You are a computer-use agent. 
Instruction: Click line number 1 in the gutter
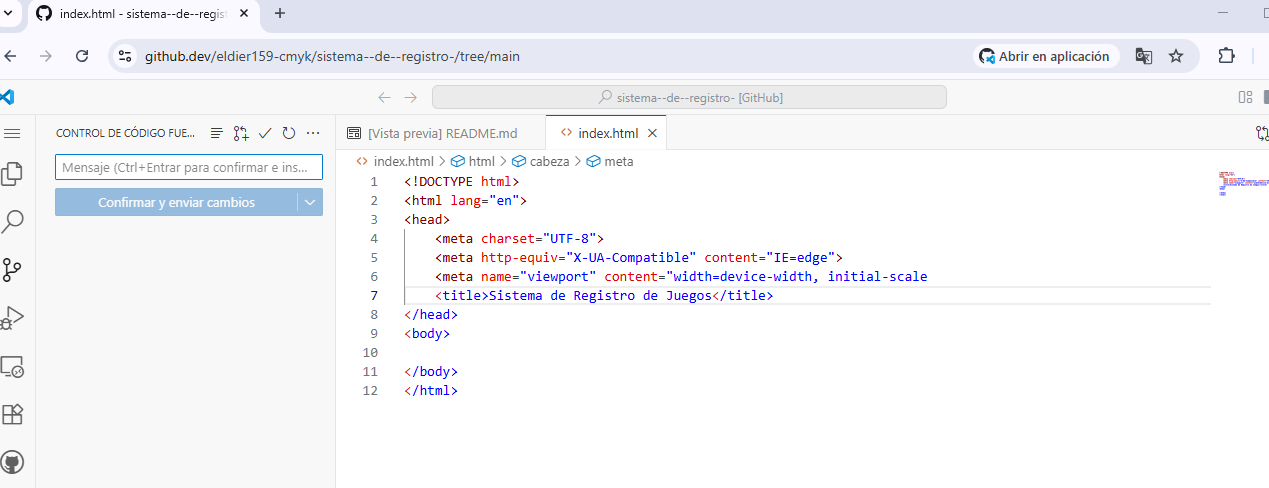point(374,182)
